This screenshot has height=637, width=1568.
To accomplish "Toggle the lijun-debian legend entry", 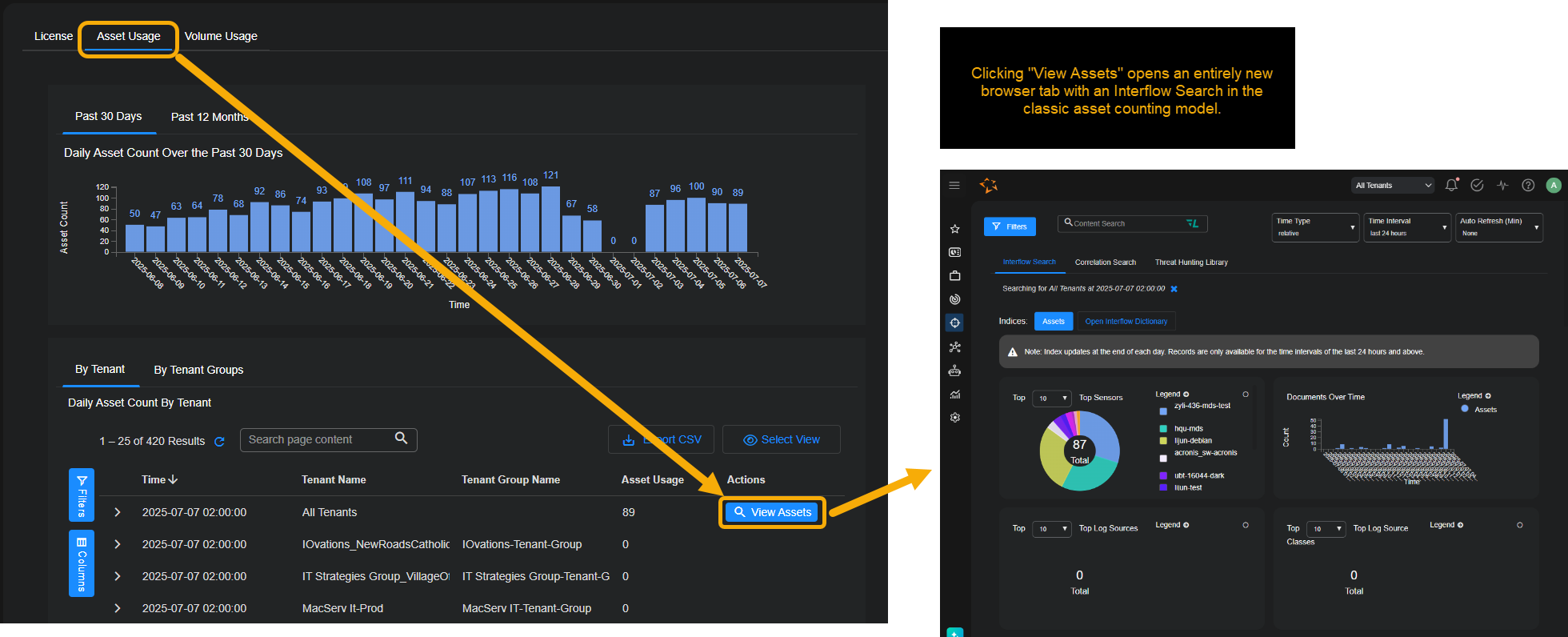I will 1192,441.
